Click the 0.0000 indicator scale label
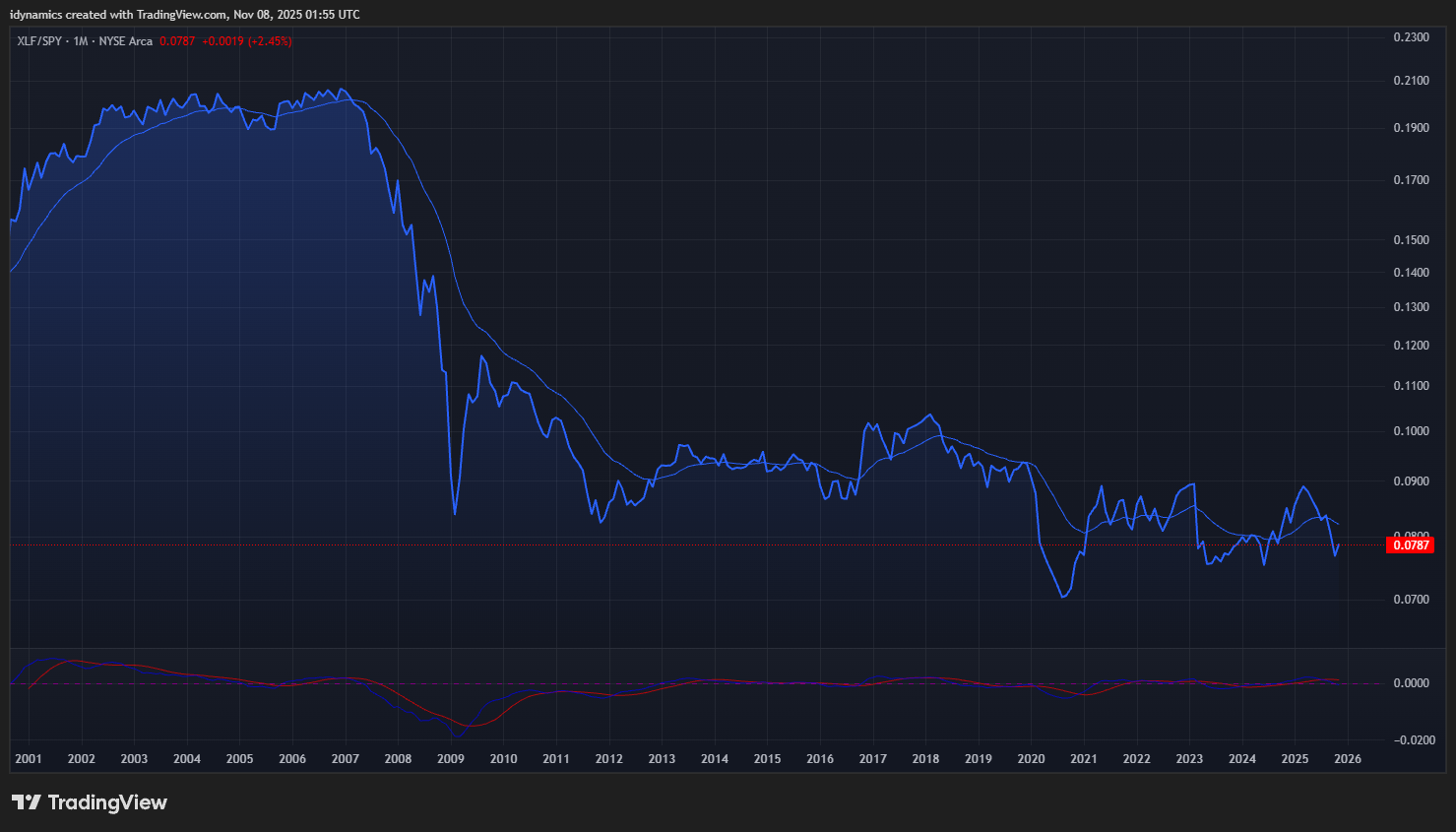Image resolution: width=1456 pixels, height=832 pixels. (x=1411, y=683)
